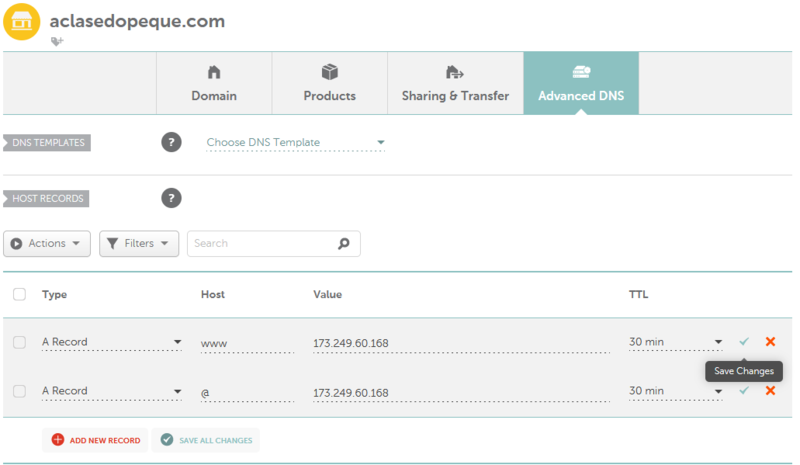Tick the select-all records checkbox in the header
Image resolution: width=800 pixels, height=465 pixels.
coord(19,295)
